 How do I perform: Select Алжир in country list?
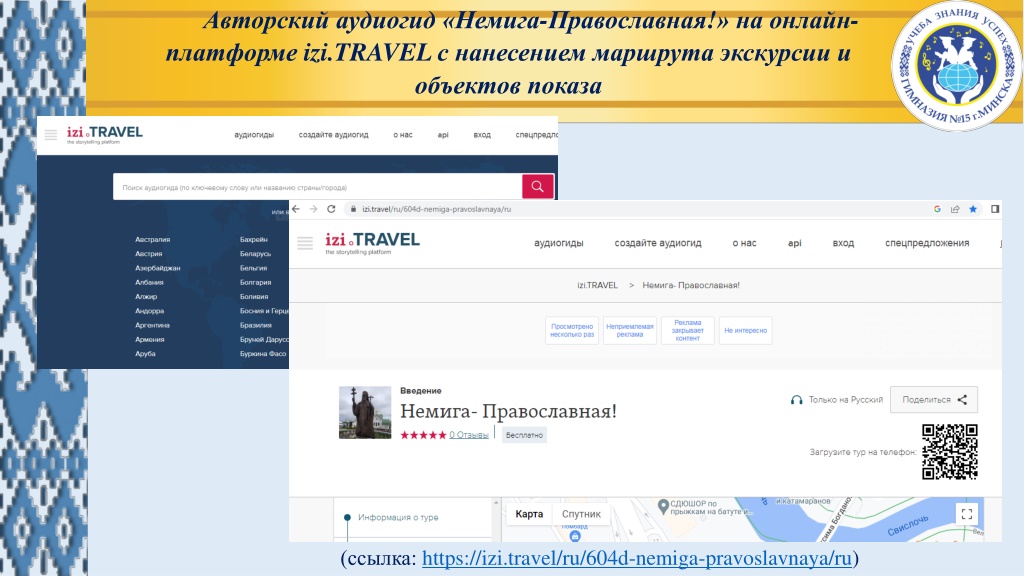pyautogui.click(x=146, y=296)
